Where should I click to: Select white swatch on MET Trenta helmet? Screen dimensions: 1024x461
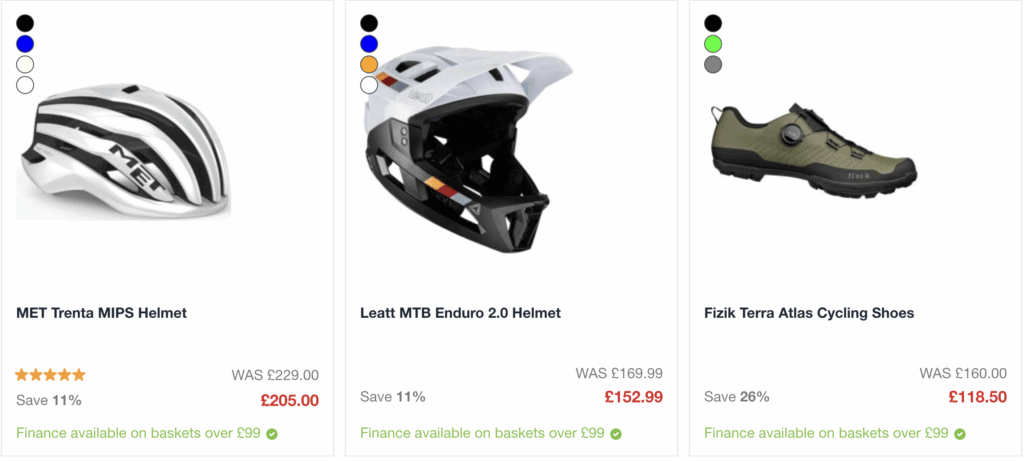click(x=25, y=85)
